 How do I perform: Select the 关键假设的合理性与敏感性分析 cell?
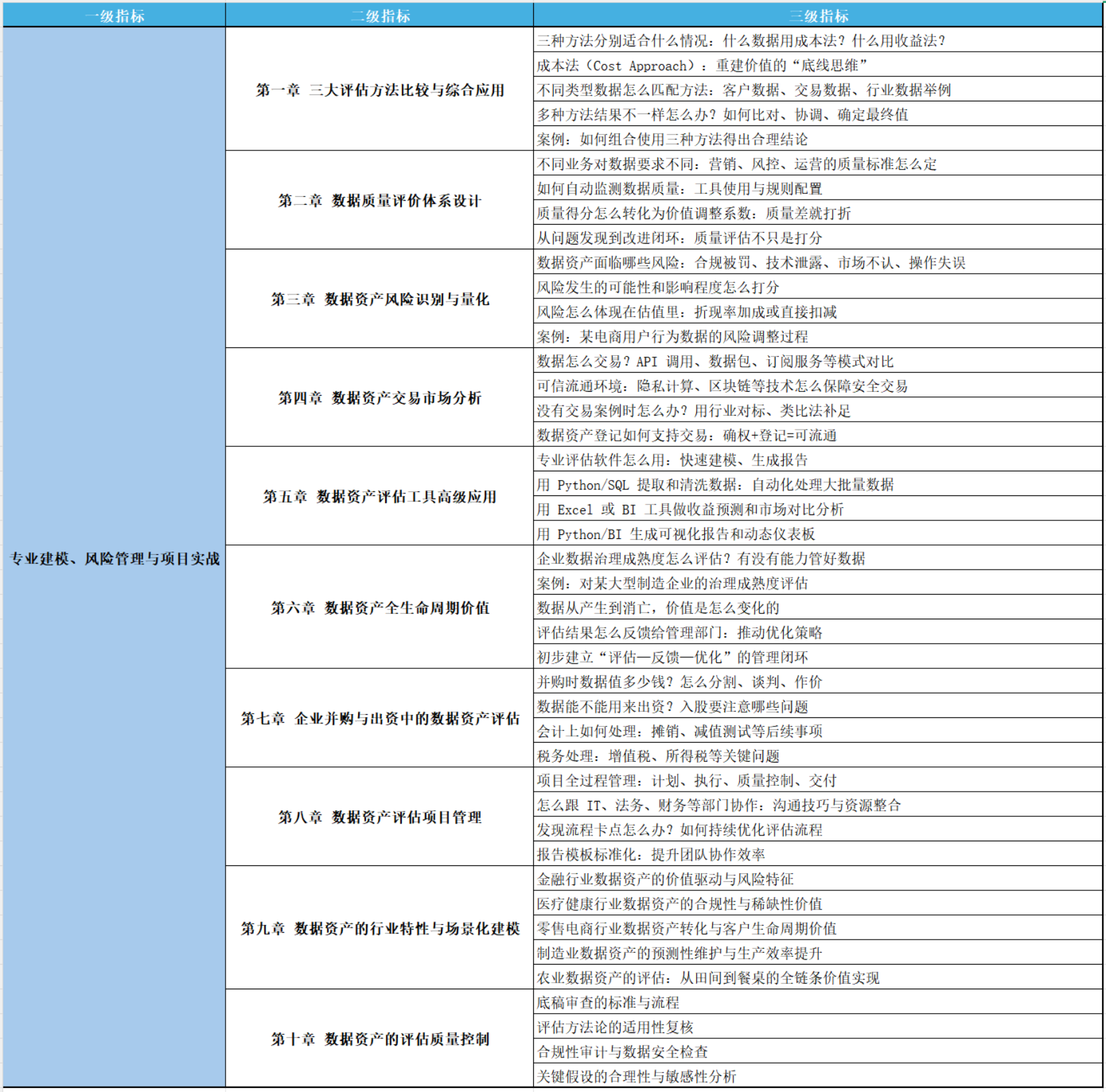pyautogui.click(x=637, y=1076)
